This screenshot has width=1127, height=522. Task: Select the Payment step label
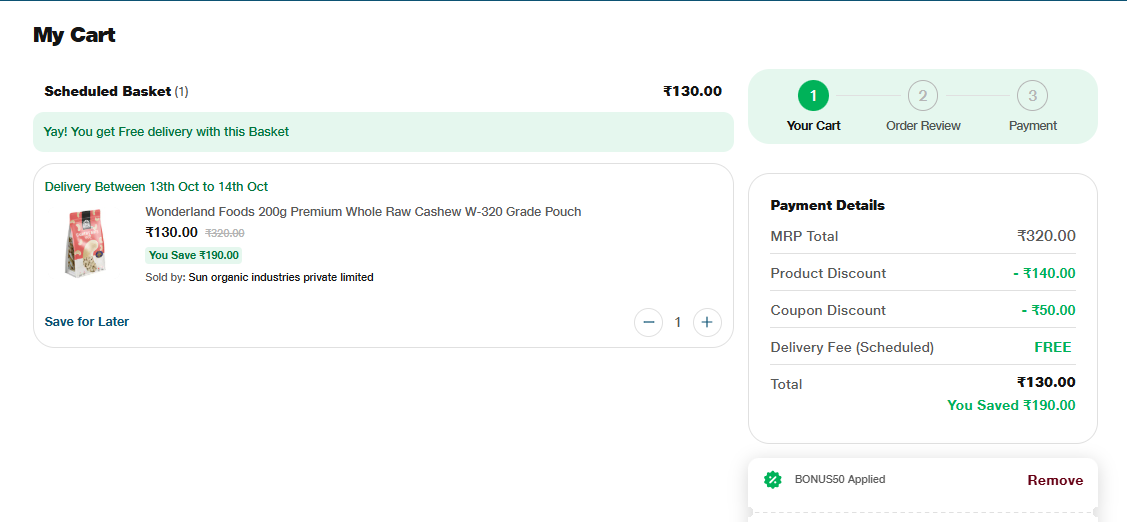click(x=1032, y=126)
